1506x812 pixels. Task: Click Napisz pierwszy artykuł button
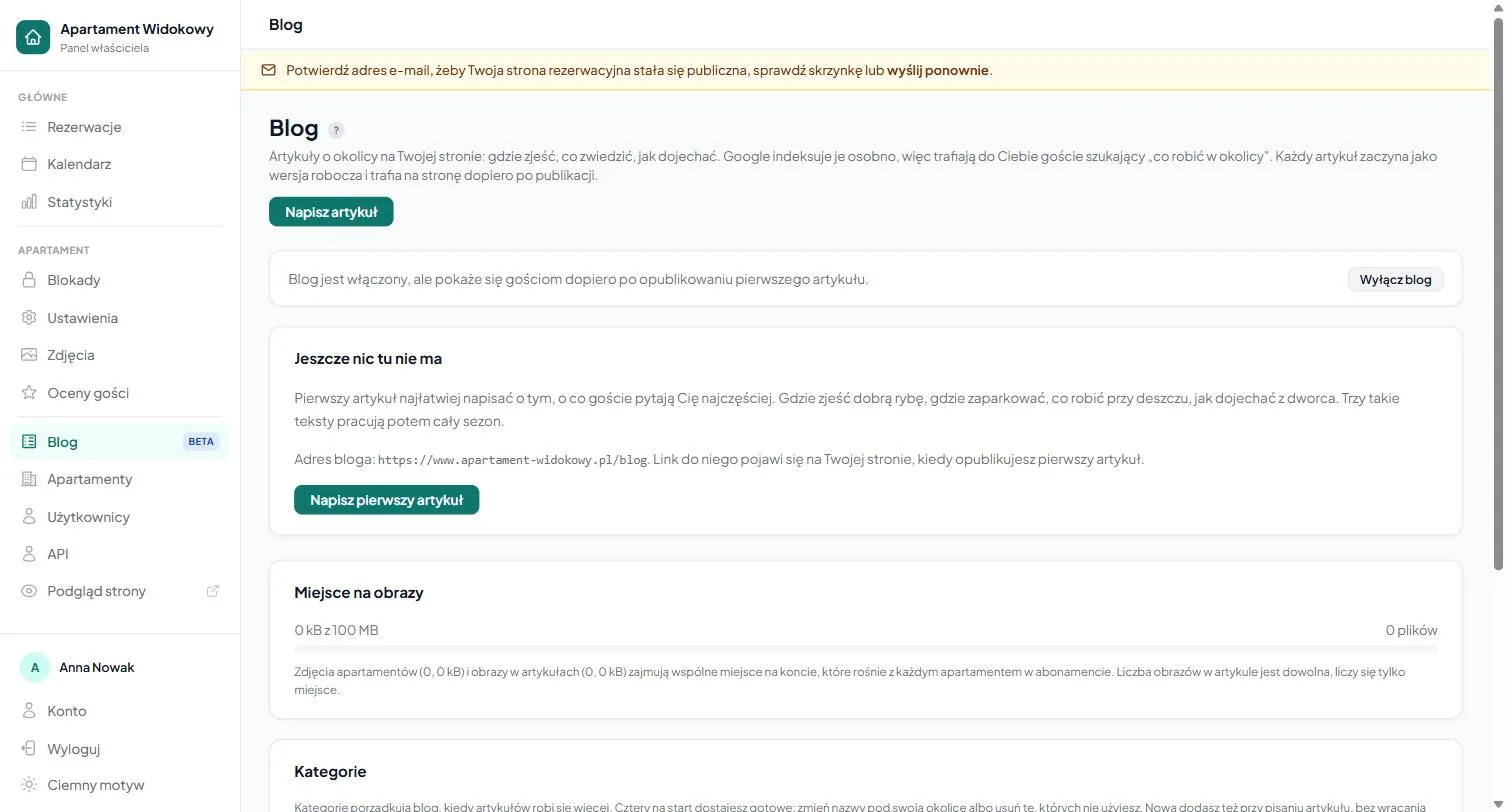click(386, 500)
